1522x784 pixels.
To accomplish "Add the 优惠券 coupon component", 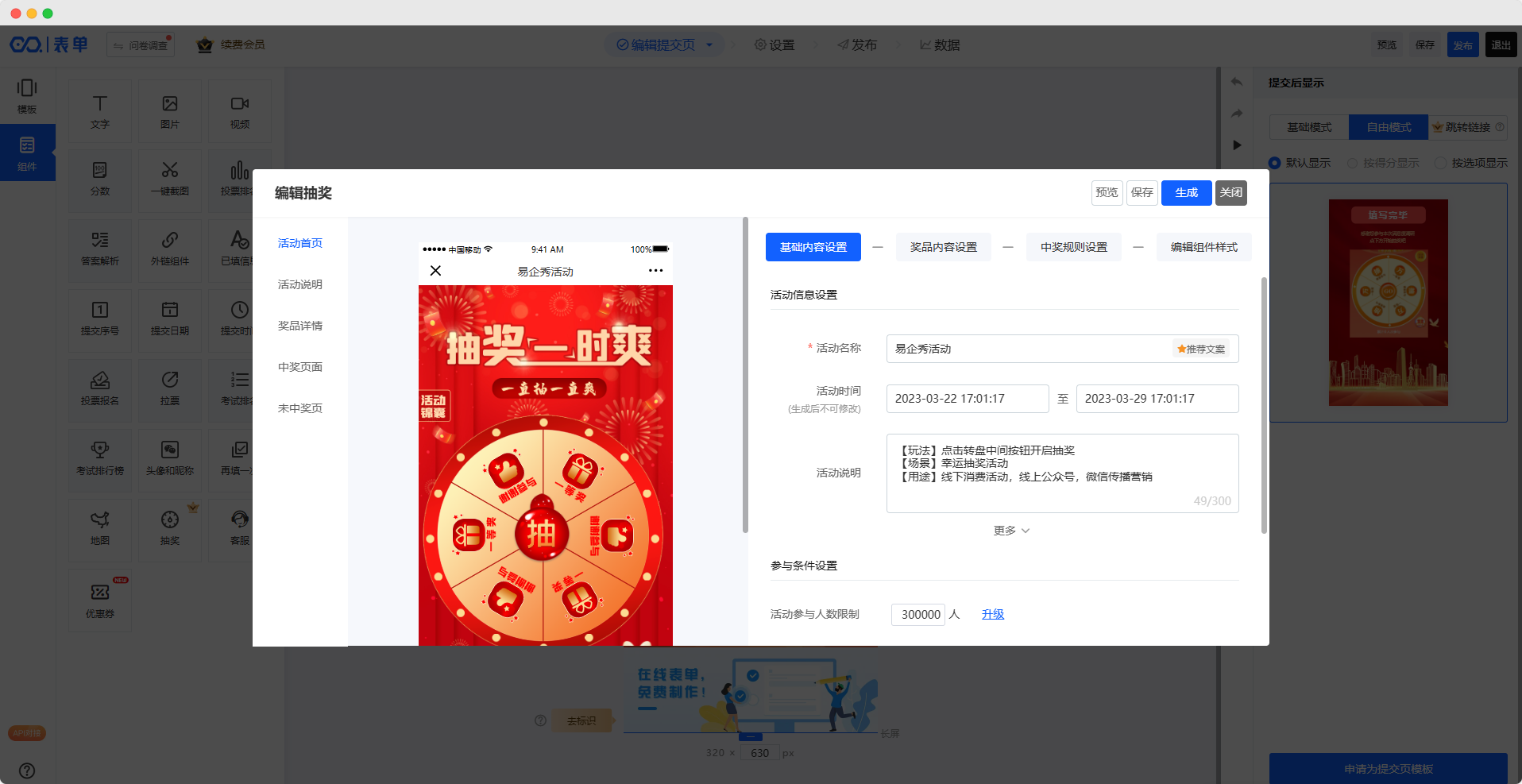I will click(x=100, y=600).
